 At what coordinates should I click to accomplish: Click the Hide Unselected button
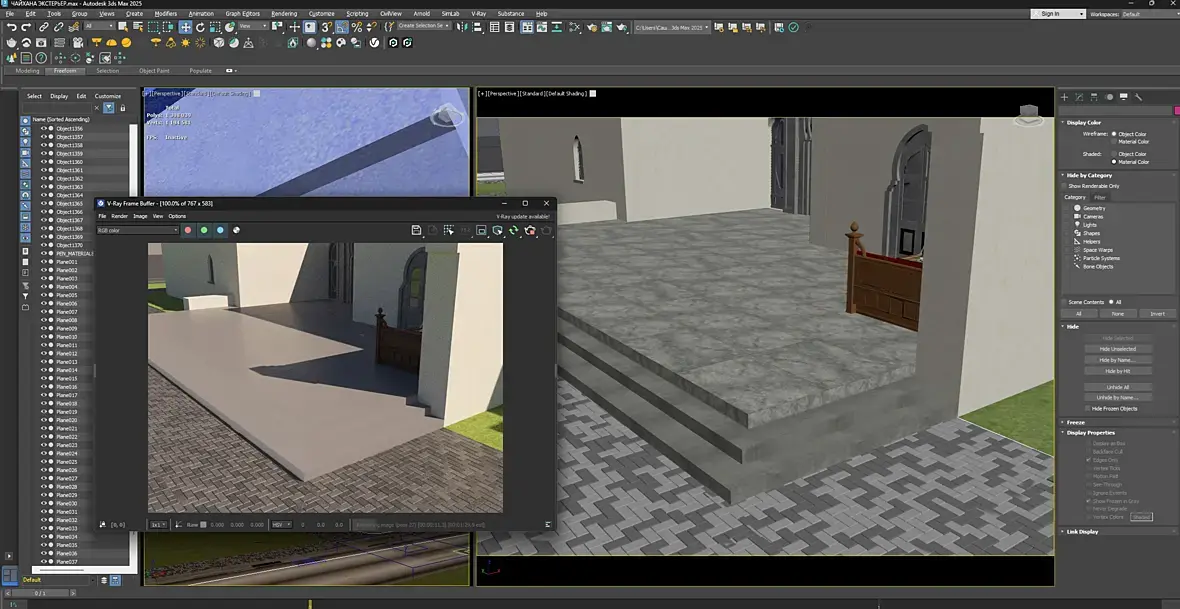pyautogui.click(x=1118, y=349)
